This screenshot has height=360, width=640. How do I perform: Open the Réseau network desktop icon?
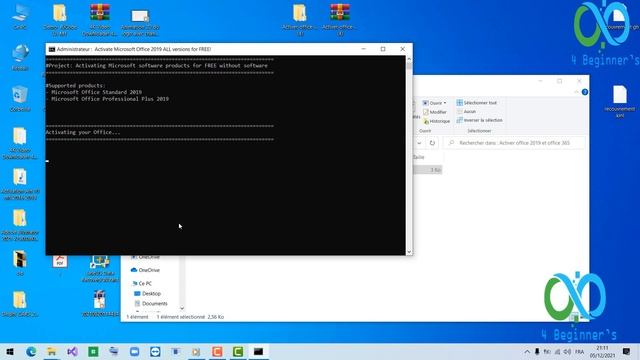(20, 58)
